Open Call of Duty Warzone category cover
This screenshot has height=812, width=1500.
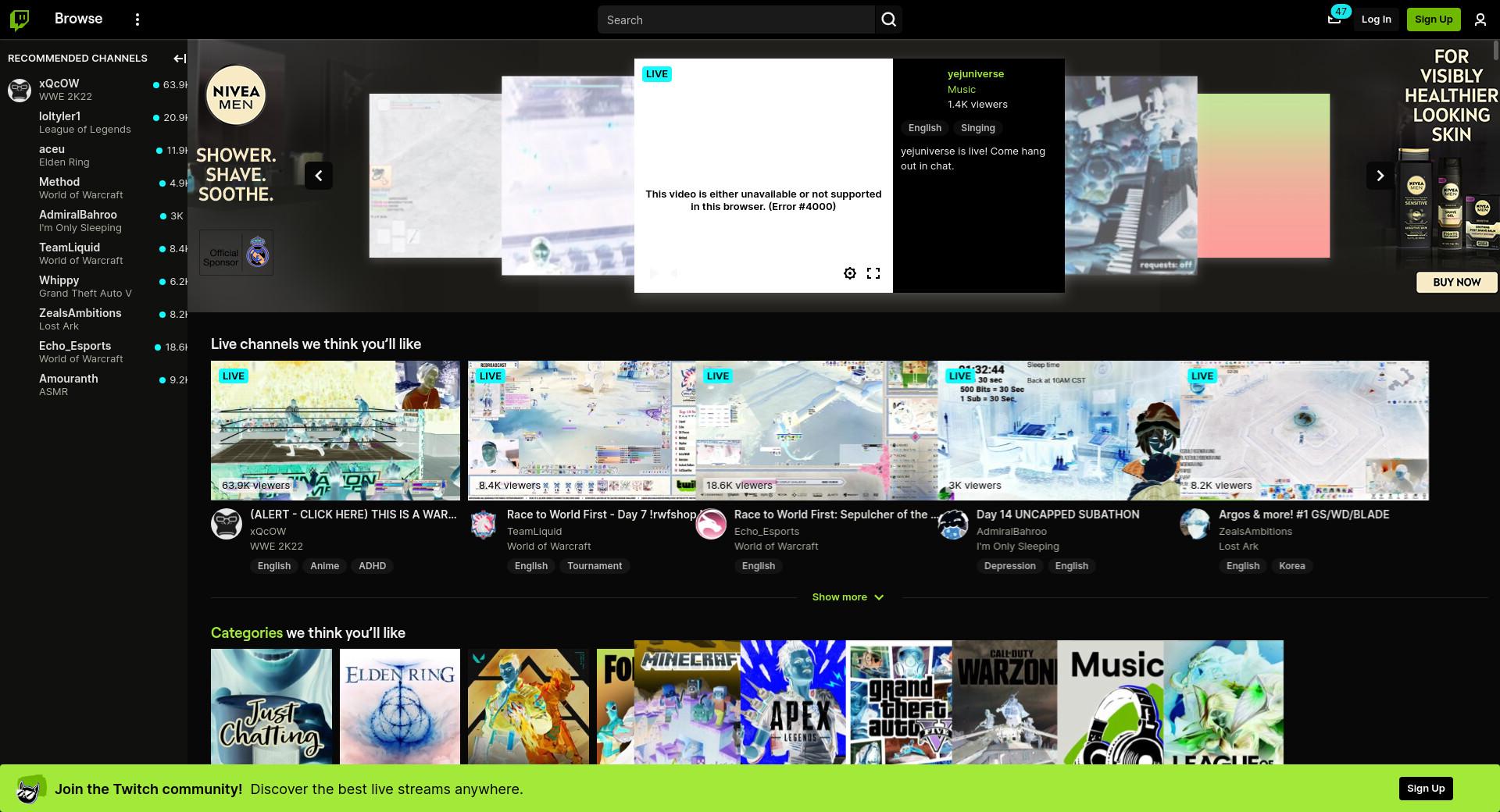[x=1005, y=703]
